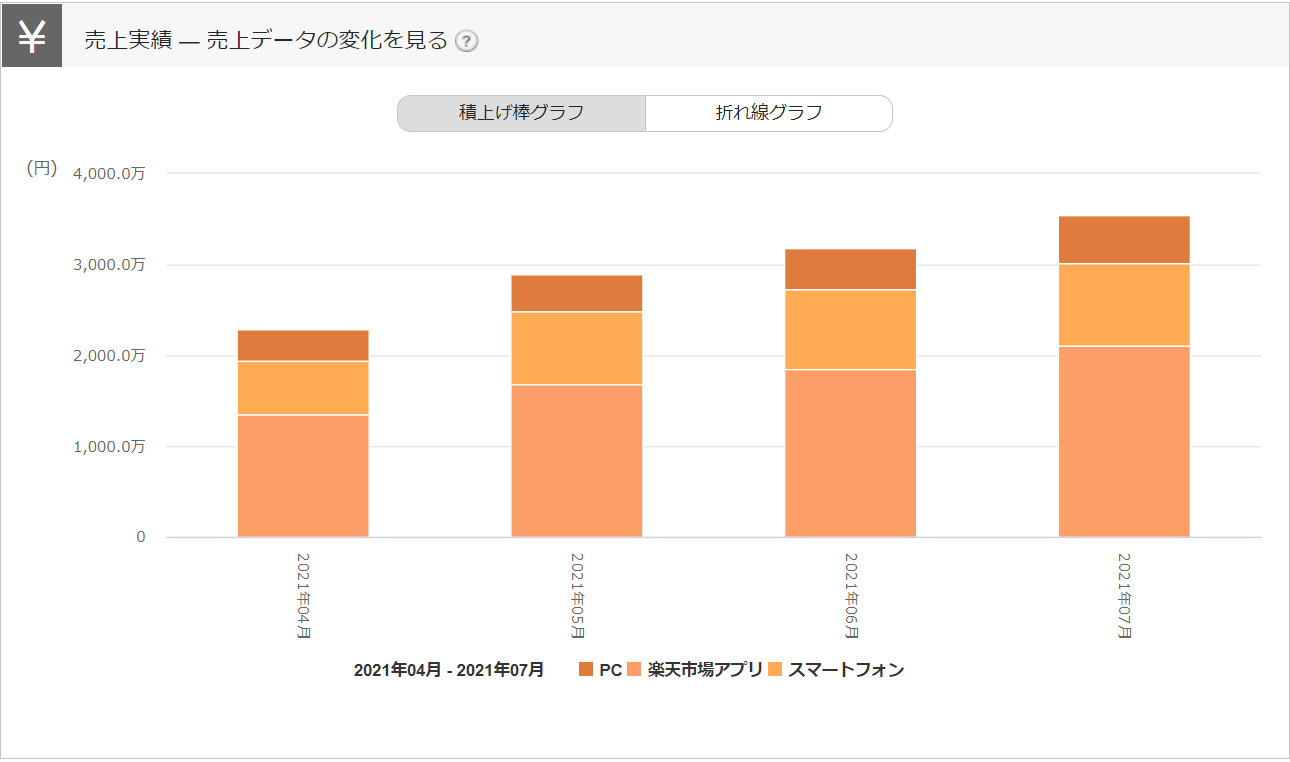The height and width of the screenshot is (762, 1290).
Task: Open the help question mark icon
Action: tap(467, 41)
